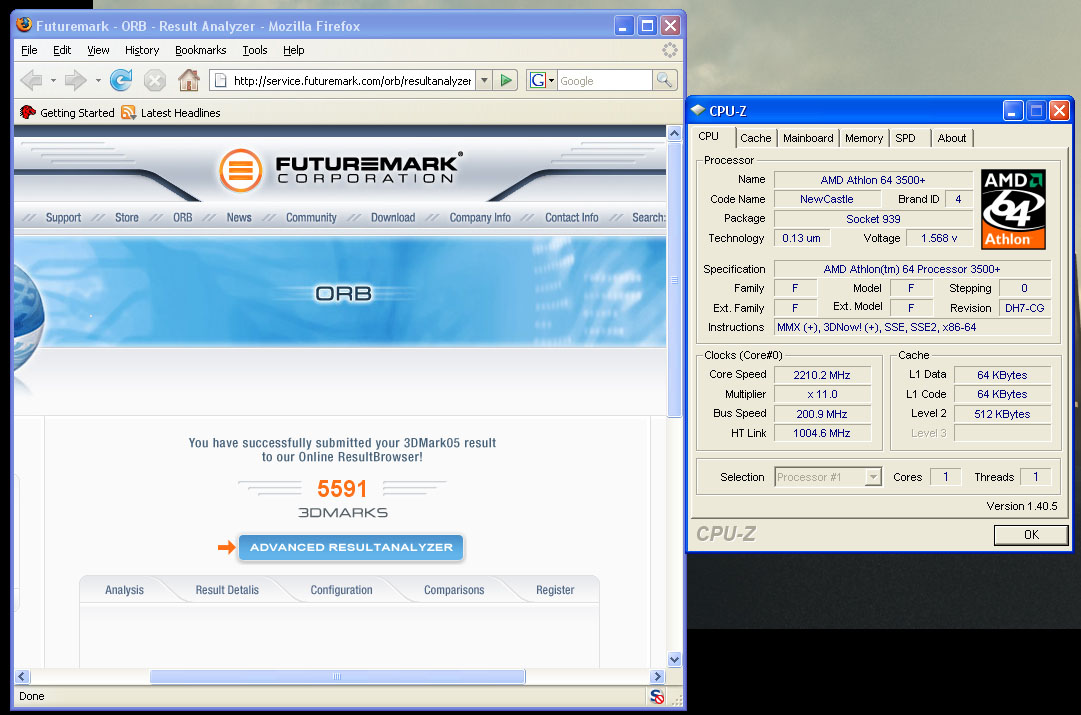Viewport: 1081px width, 715px height.
Task: Open the Company Info link
Action: pyautogui.click(x=481, y=218)
